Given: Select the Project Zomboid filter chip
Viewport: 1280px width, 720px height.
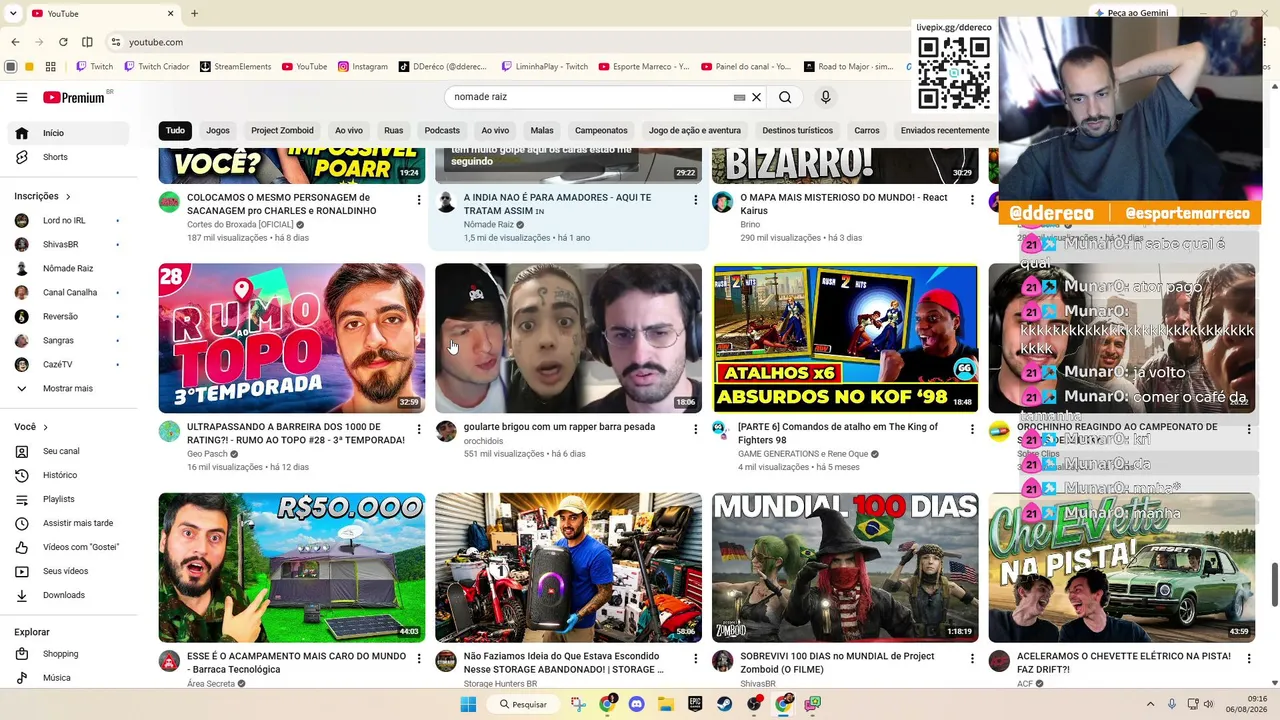Looking at the screenshot, I should pyautogui.click(x=282, y=130).
